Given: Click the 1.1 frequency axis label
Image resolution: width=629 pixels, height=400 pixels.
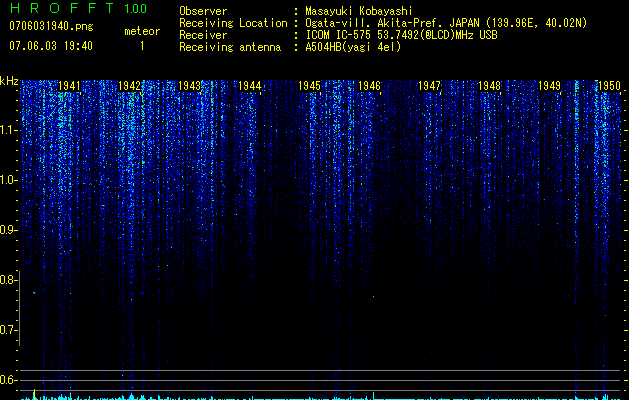Looking at the screenshot, I should tap(9, 130).
